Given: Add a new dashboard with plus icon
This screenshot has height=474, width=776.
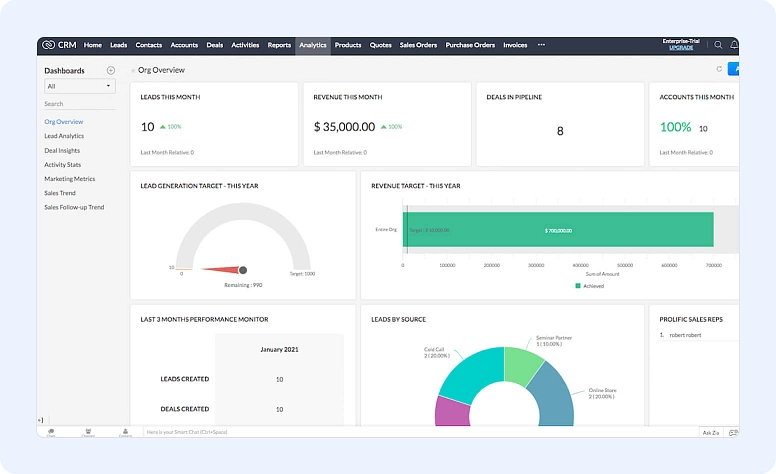Looking at the screenshot, I should pos(111,71).
